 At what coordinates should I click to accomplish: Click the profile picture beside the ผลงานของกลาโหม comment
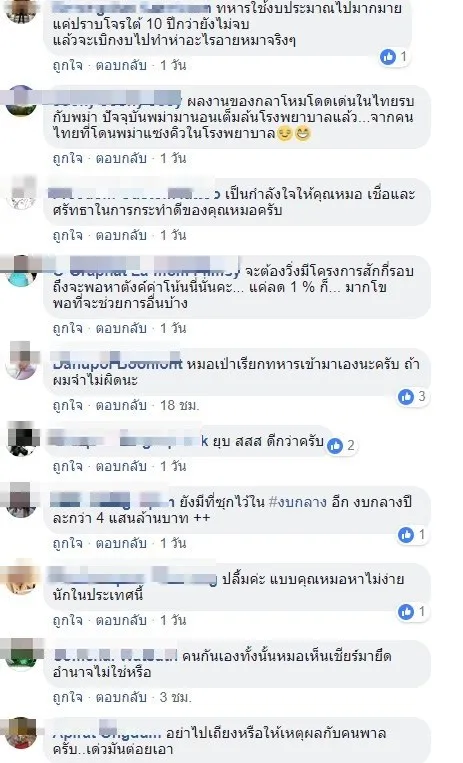[x=21, y=101]
